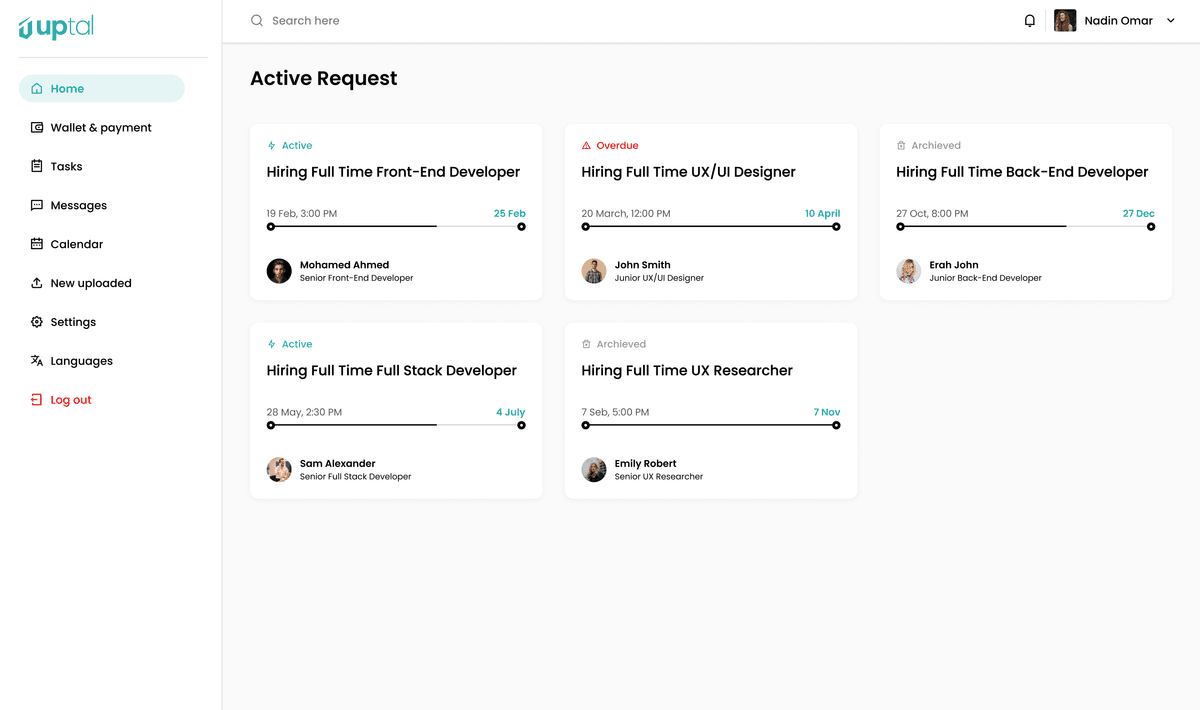Screen dimensions: 1200x710
Task: Open Messages from the sidebar icon
Action: pos(35,205)
